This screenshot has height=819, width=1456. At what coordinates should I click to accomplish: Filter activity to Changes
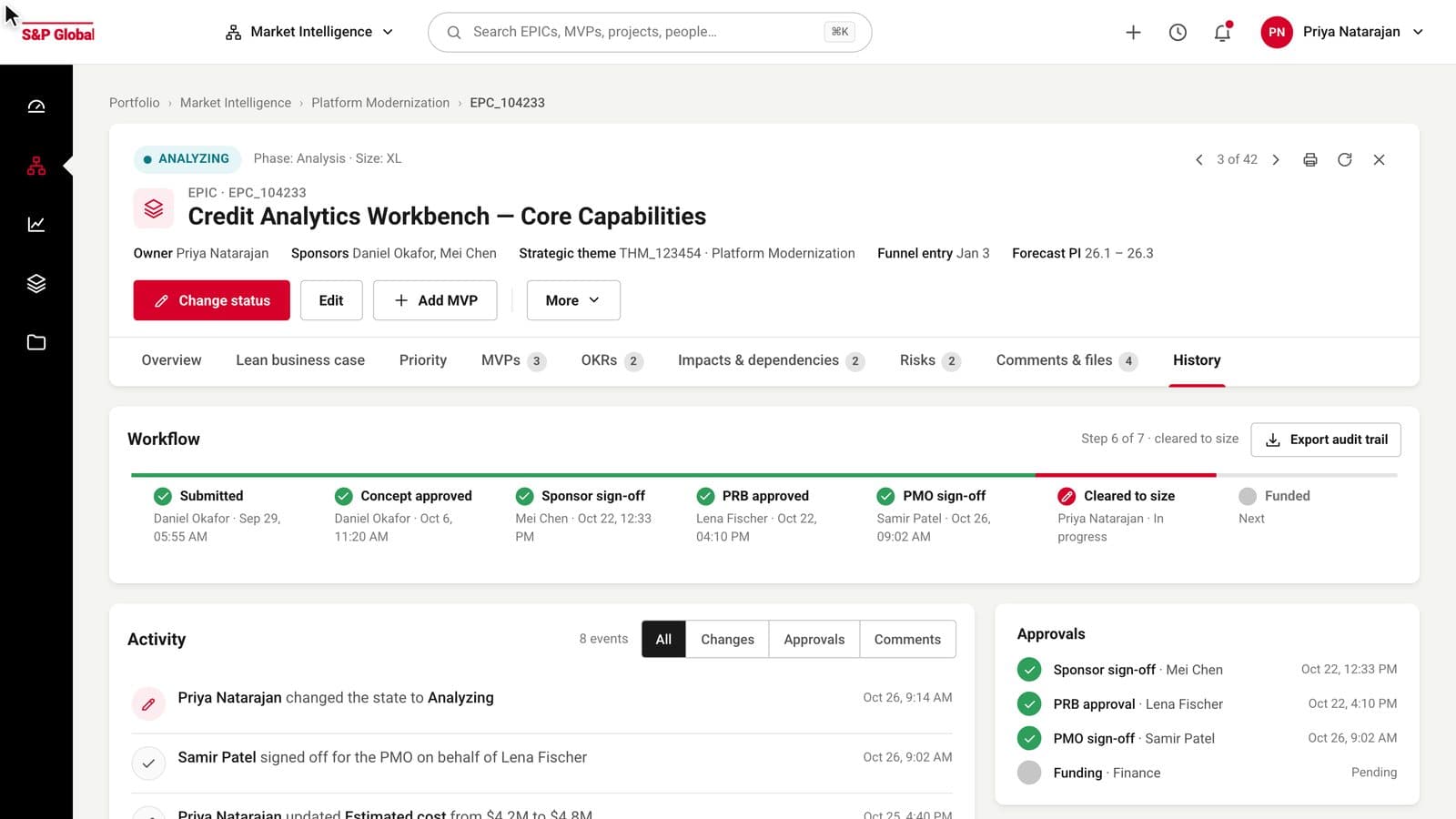[727, 639]
